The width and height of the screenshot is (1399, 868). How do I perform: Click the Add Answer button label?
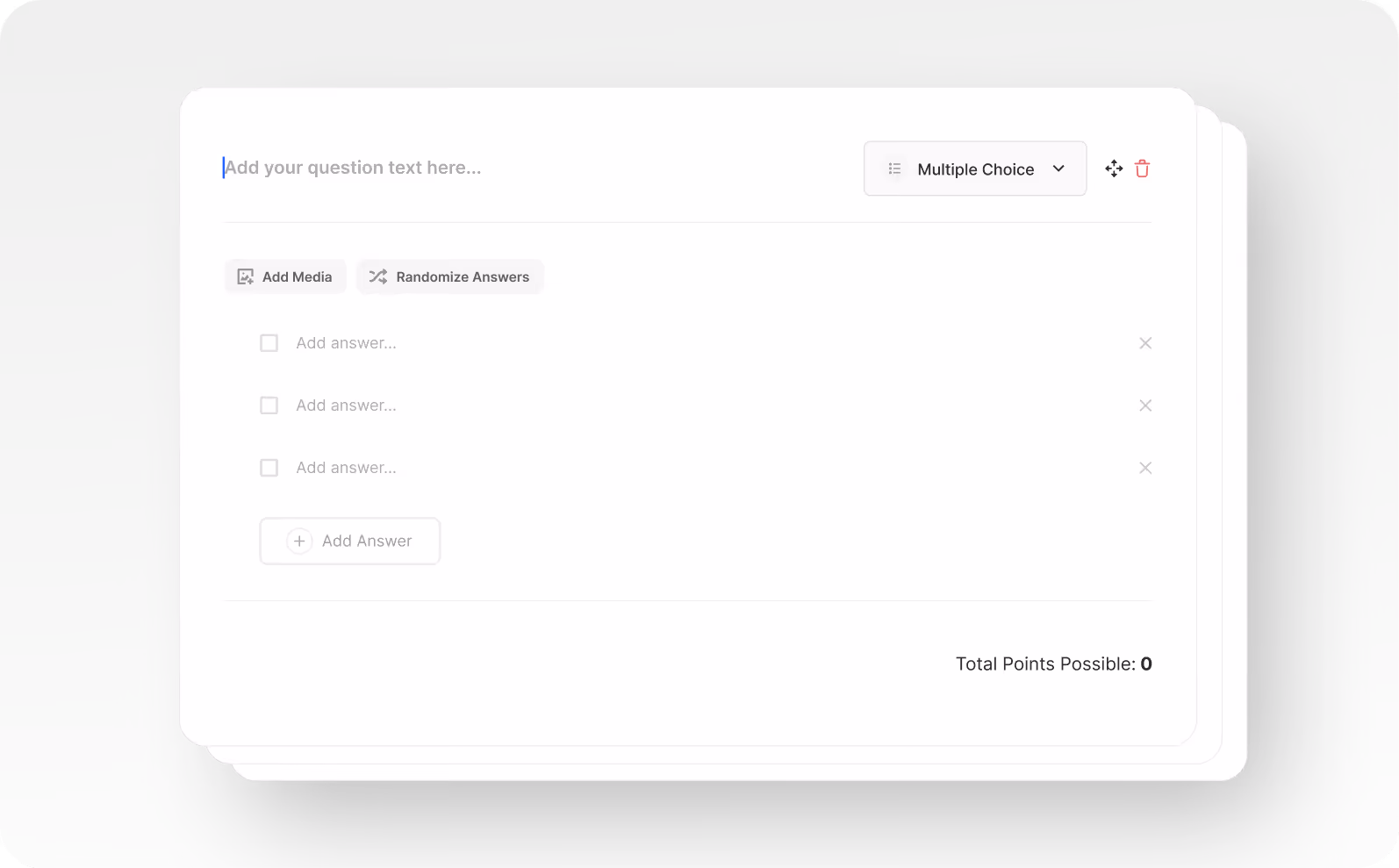(x=367, y=541)
